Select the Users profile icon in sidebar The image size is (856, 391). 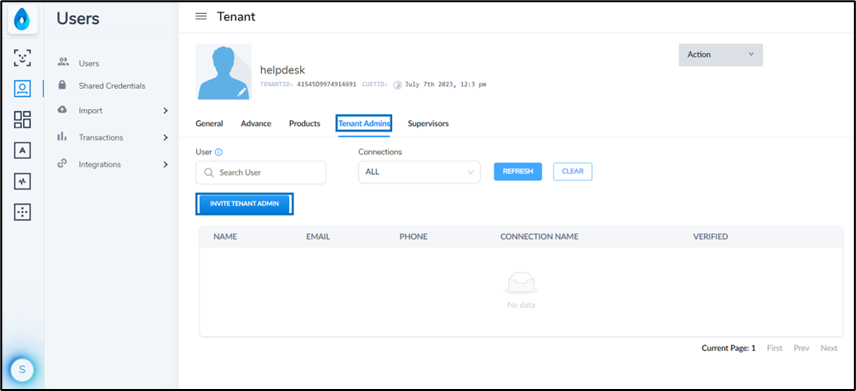[22, 88]
